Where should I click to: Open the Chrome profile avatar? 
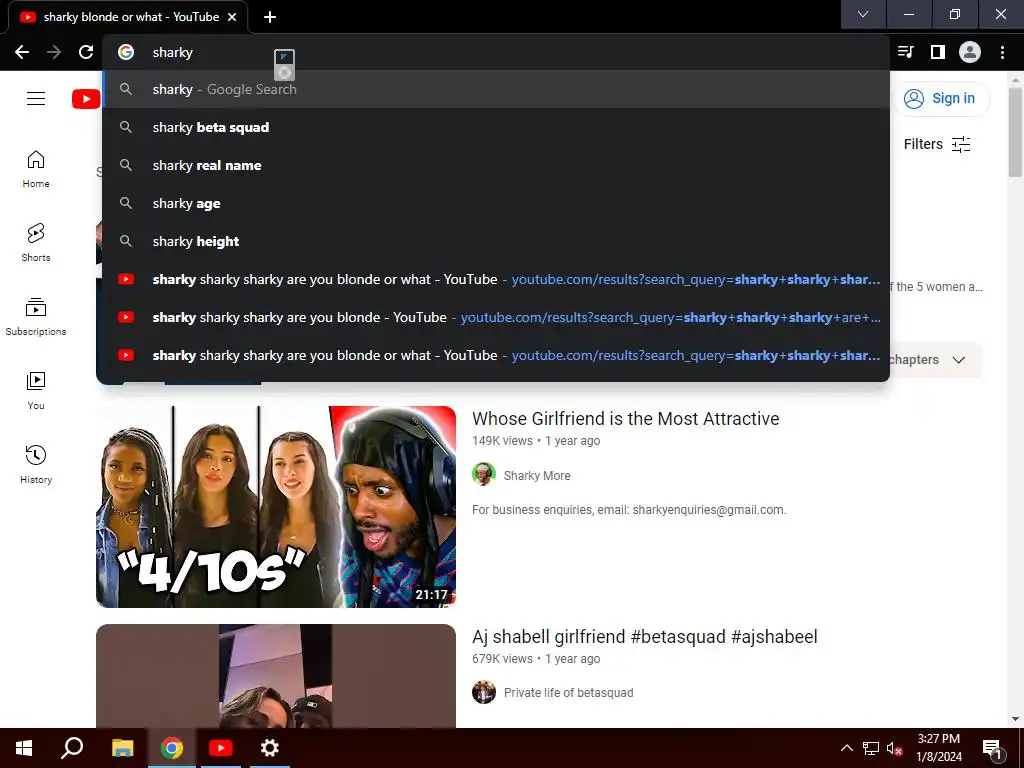point(970,52)
